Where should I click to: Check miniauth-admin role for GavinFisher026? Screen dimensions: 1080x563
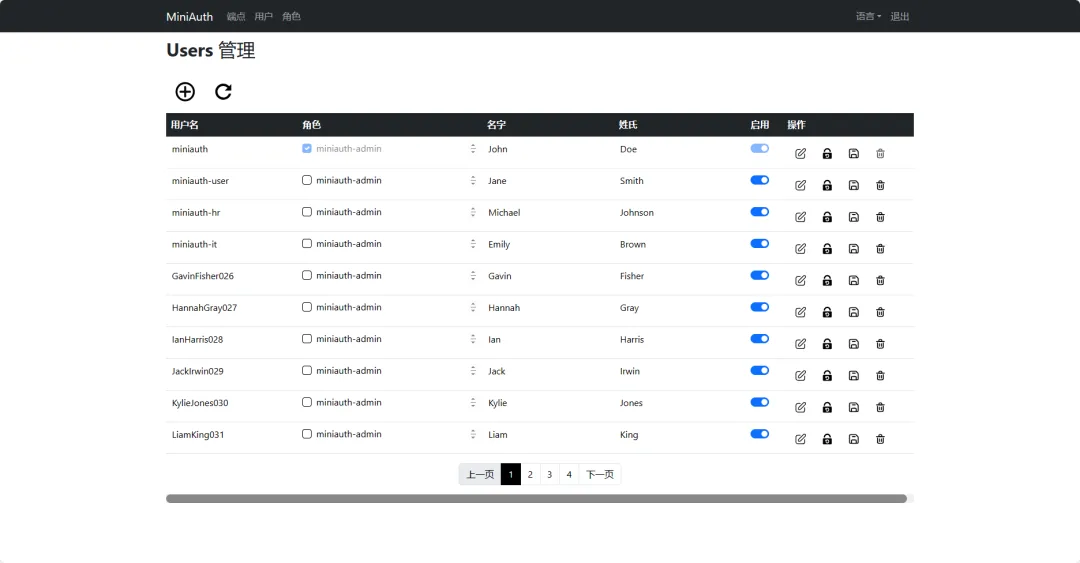[x=307, y=276]
